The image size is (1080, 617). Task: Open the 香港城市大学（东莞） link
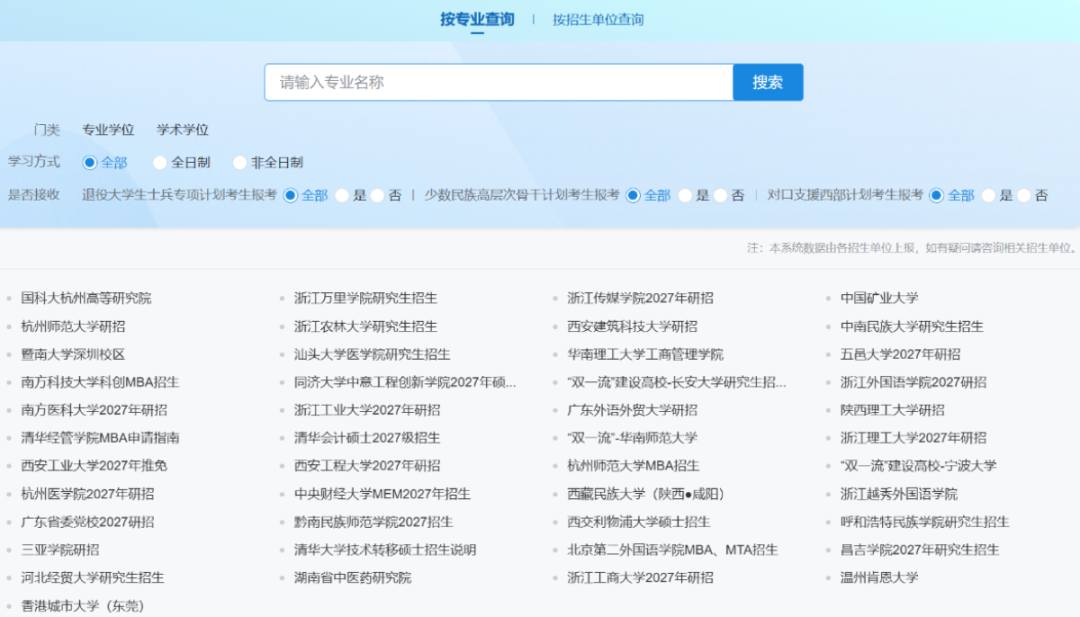click(83, 606)
